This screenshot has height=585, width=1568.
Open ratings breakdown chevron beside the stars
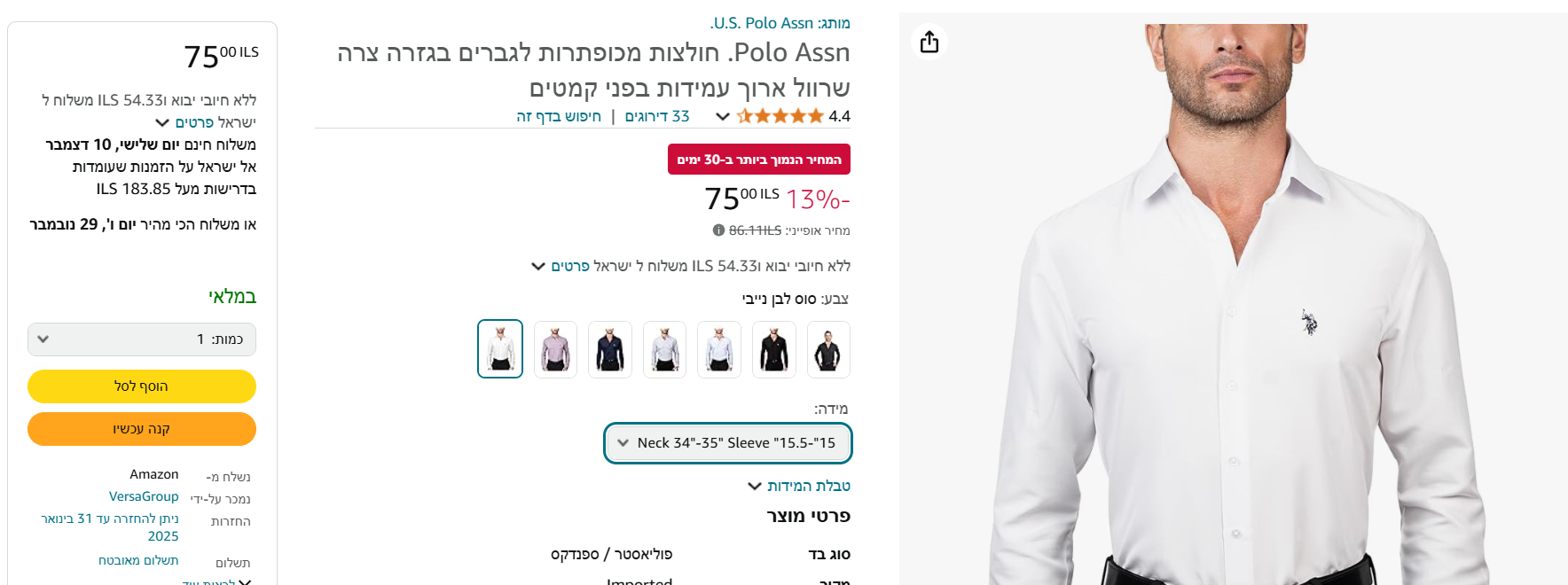(723, 116)
